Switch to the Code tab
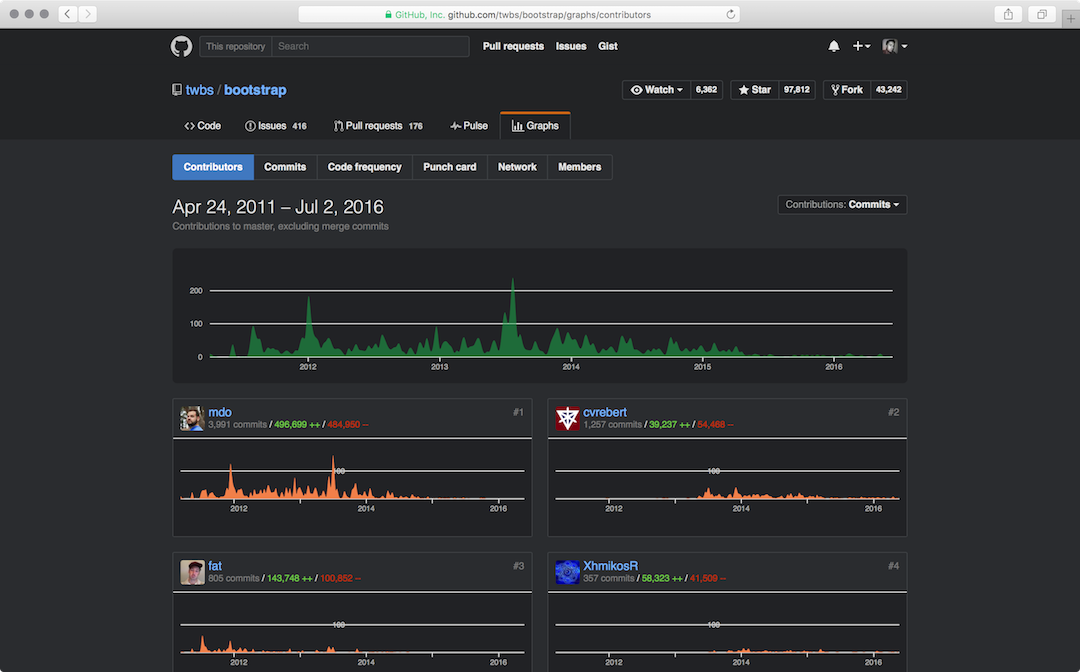This screenshot has width=1080, height=672. tap(202, 126)
